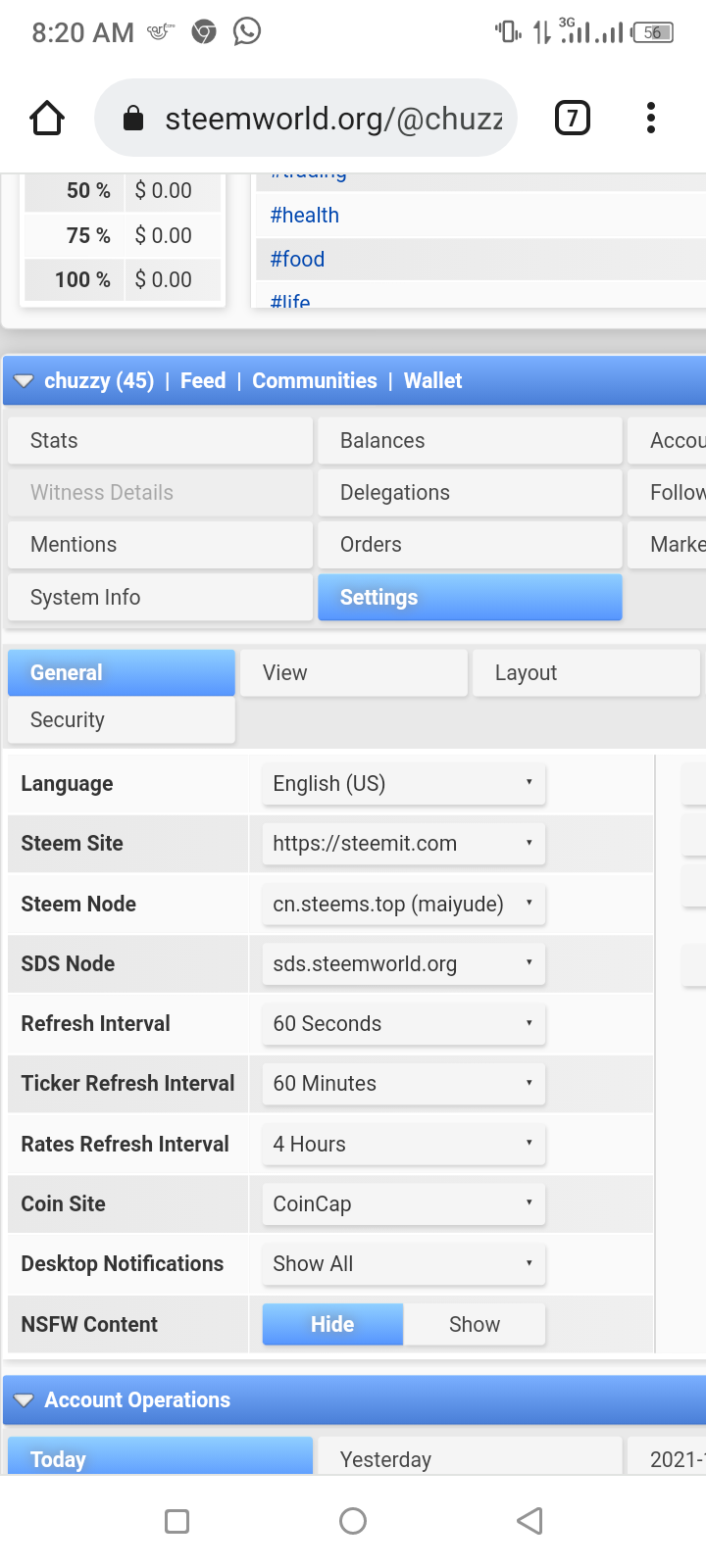The height and width of the screenshot is (1568, 706).
Task: Set NSFW Content to Hide
Action: tap(332, 1325)
